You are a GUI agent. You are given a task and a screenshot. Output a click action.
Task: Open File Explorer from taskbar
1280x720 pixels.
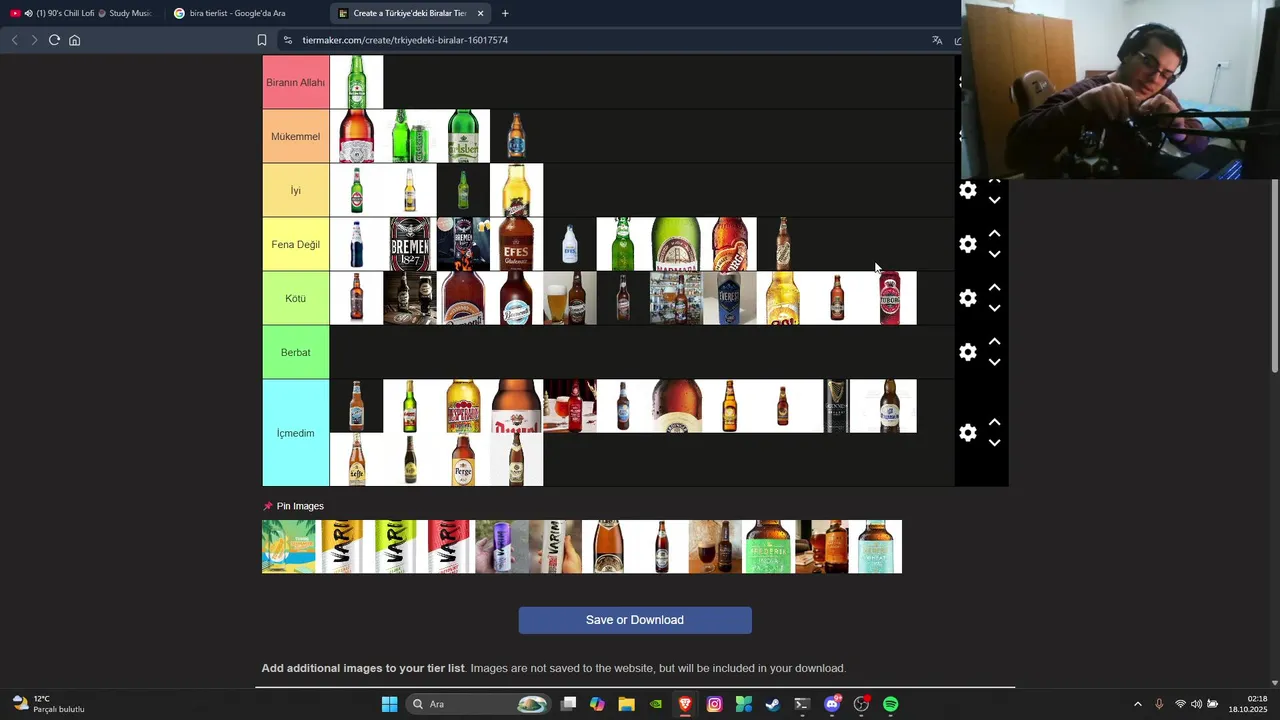(626, 704)
